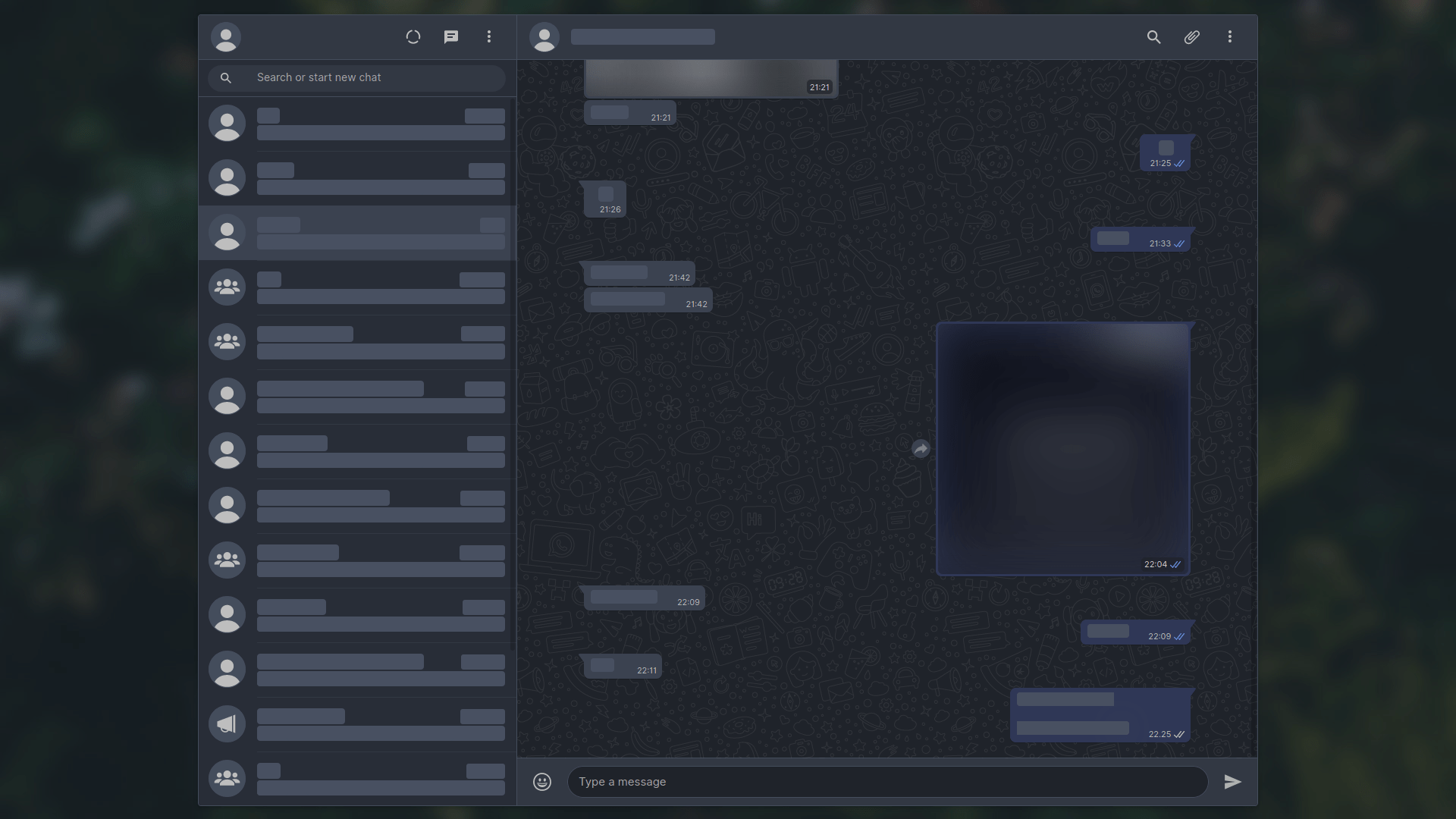Click the outgoing message sent at 22:25

pos(1100,715)
